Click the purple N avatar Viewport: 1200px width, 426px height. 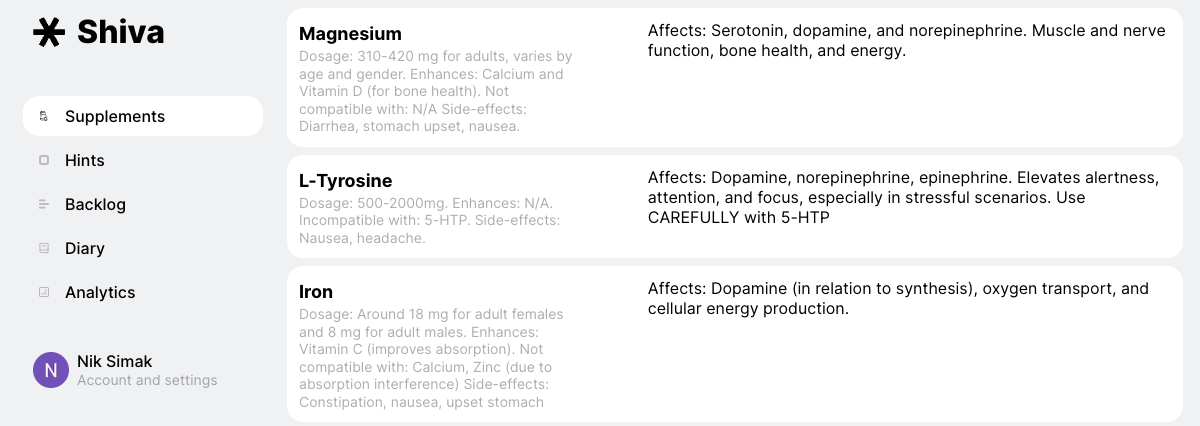[x=51, y=370]
